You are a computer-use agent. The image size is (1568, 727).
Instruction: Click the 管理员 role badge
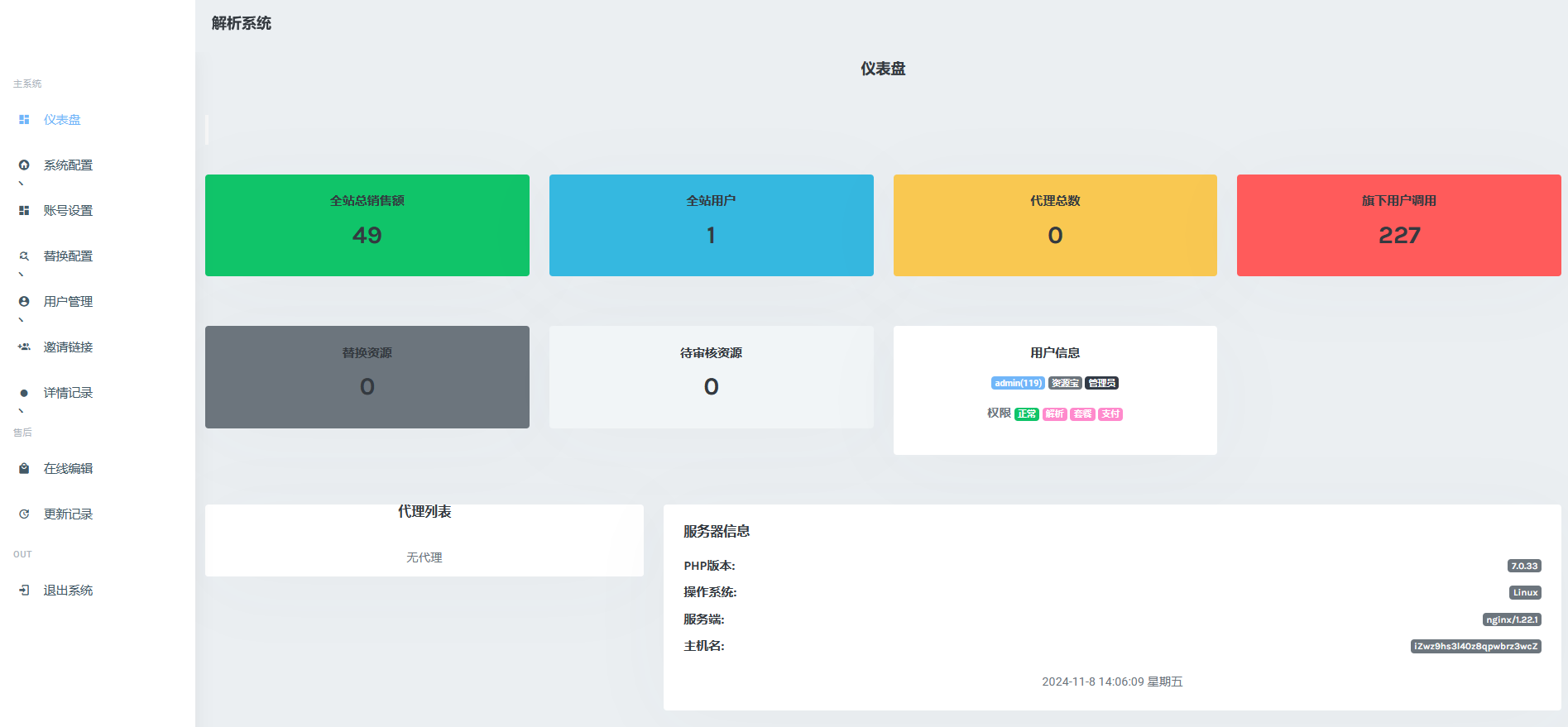point(1102,383)
